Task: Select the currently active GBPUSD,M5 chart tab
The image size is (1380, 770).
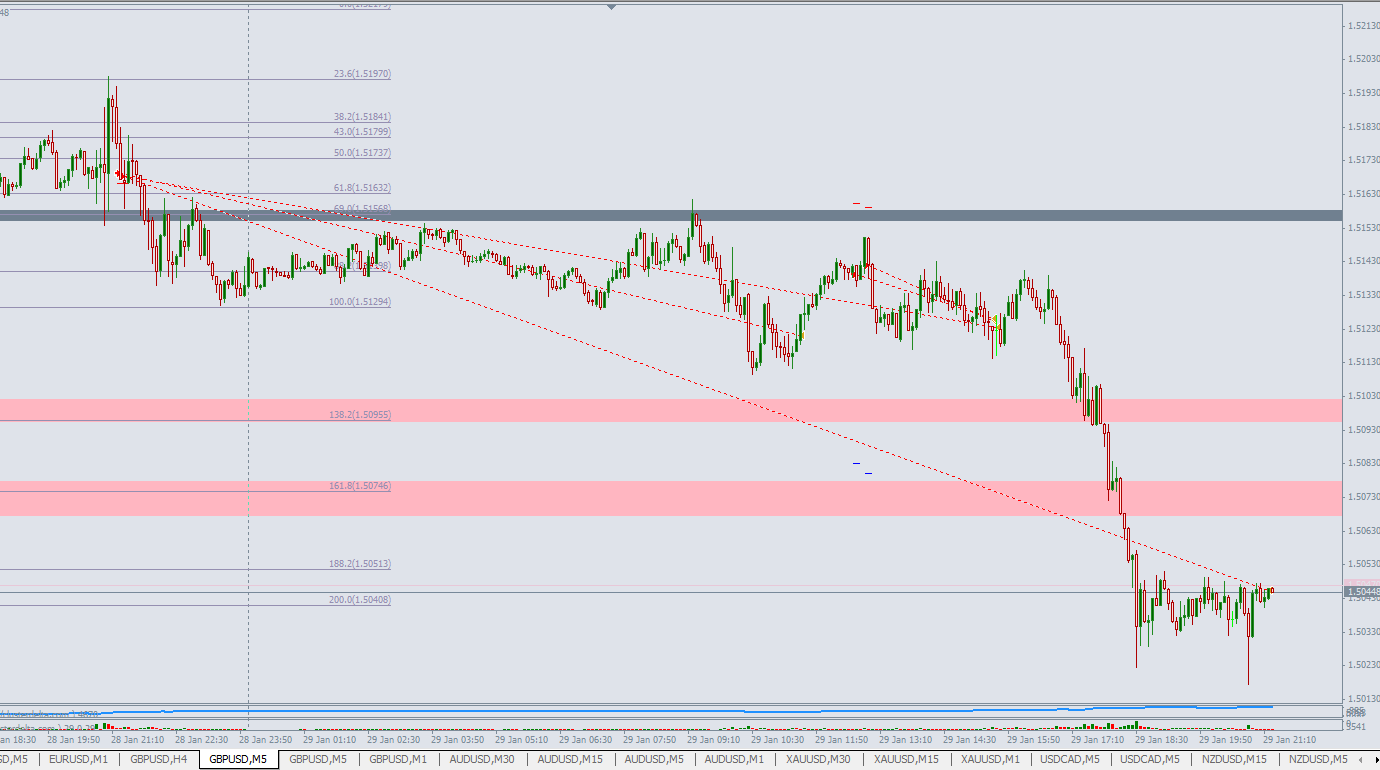Action: (238, 760)
